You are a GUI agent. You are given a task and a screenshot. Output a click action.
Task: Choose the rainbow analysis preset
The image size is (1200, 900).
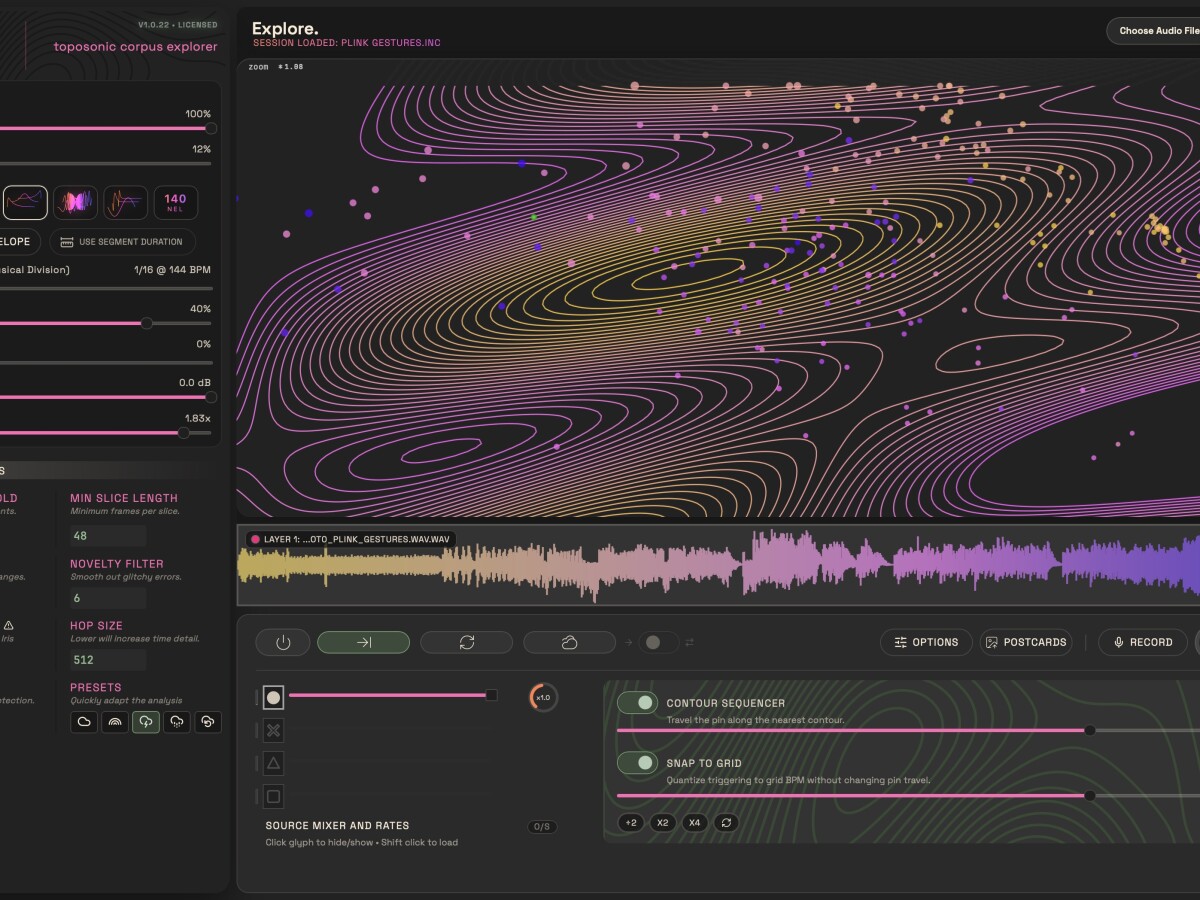[x=115, y=722]
